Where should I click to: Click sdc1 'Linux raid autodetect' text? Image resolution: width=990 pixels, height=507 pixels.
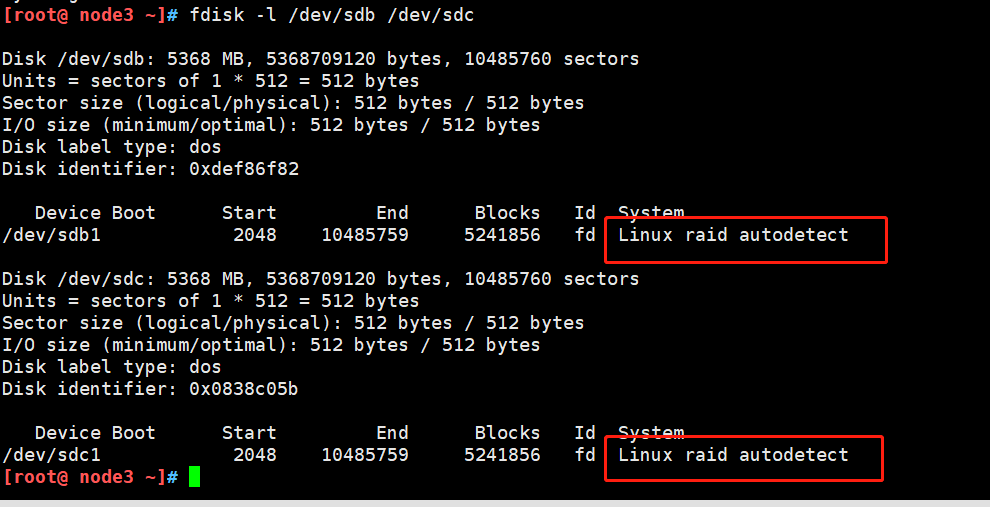tap(733, 455)
